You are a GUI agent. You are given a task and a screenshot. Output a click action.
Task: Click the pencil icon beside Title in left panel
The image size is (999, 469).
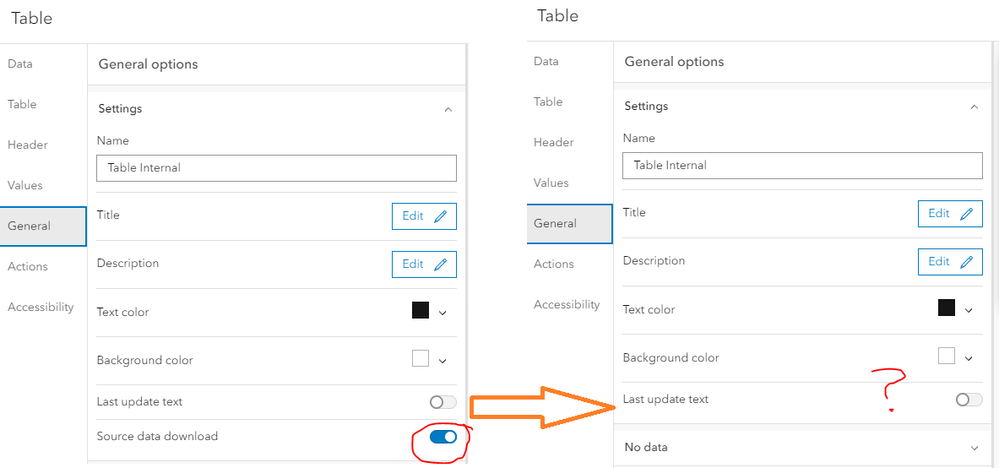coord(441,216)
